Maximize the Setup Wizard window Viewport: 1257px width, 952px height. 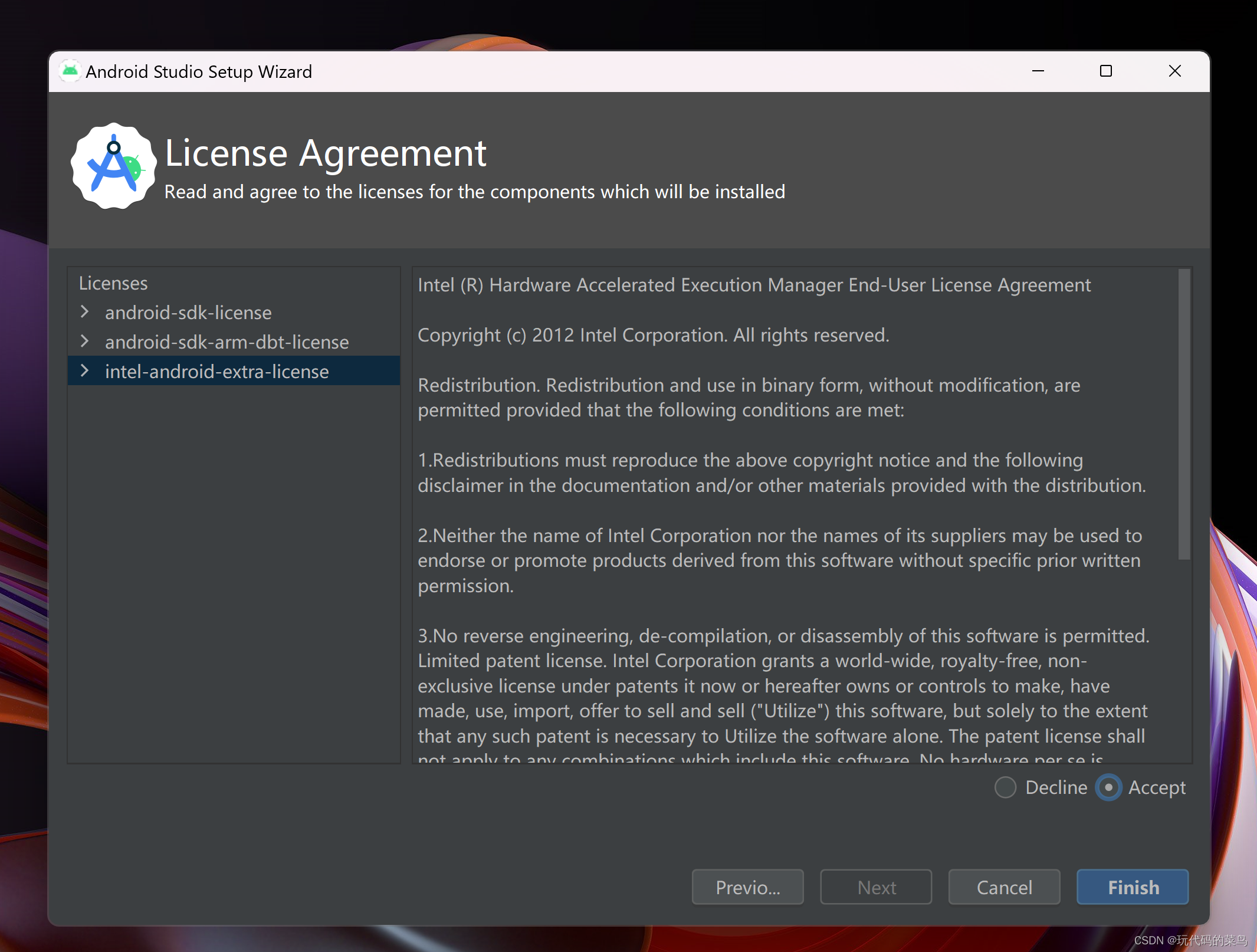pyautogui.click(x=1106, y=71)
